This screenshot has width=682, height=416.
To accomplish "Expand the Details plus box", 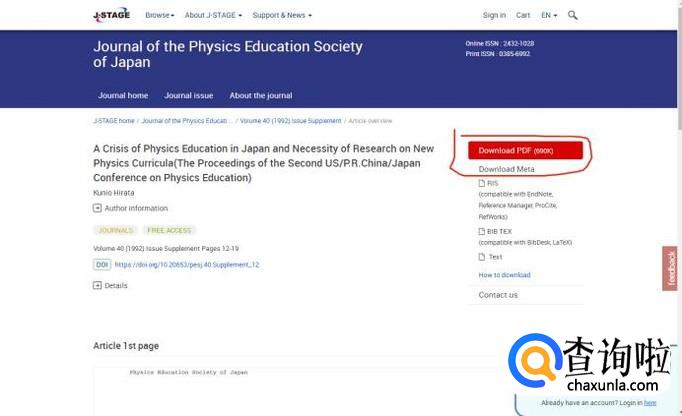I will [x=97, y=285].
